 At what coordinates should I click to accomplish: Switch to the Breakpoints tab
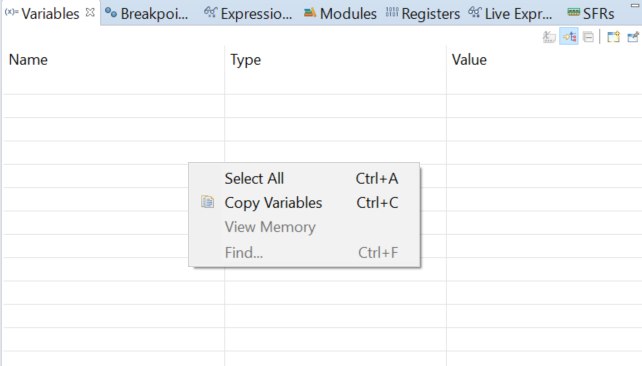coord(146,14)
